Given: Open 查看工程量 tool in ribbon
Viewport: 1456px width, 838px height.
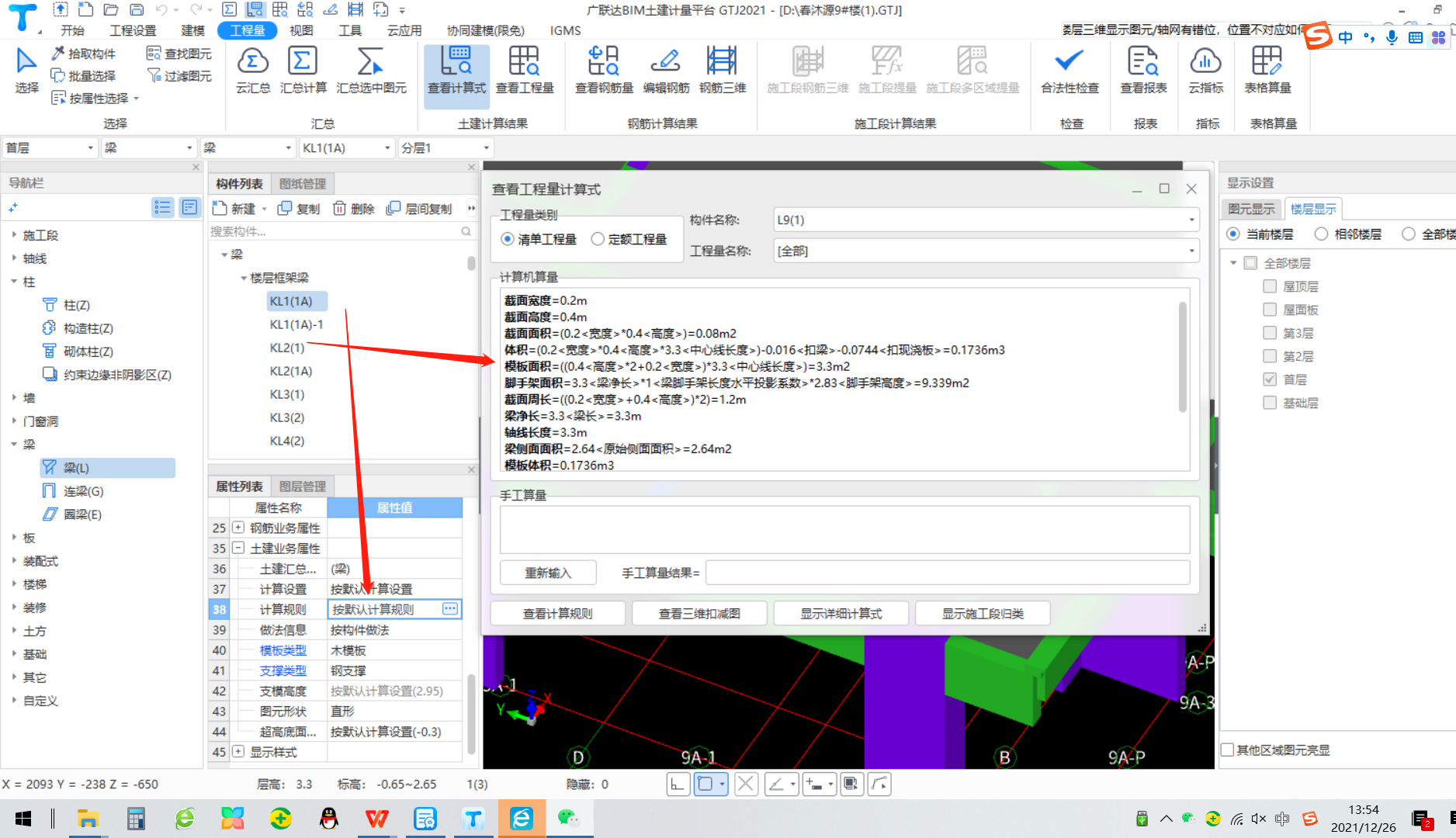Looking at the screenshot, I should (525, 70).
